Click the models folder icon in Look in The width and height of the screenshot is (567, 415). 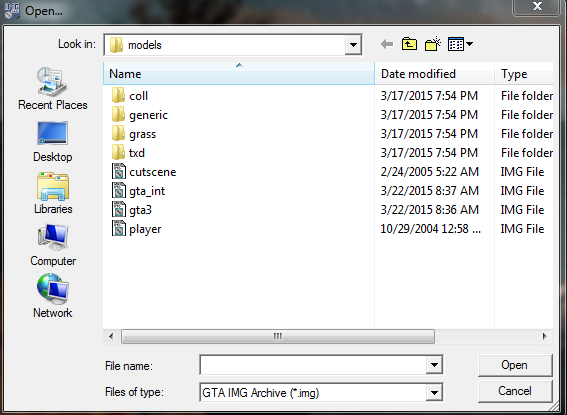(116, 45)
